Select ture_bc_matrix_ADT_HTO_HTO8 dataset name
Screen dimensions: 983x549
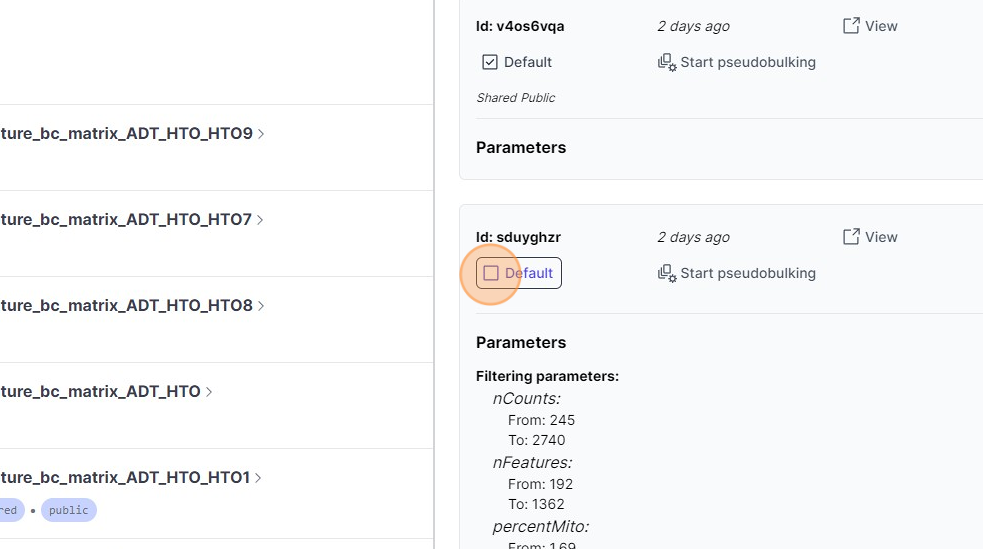tap(126, 305)
